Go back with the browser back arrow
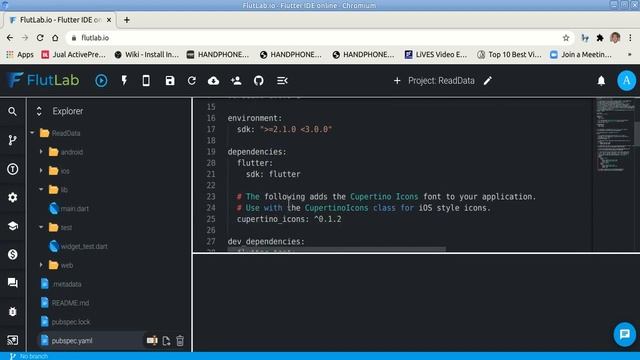Image resolution: width=640 pixels, height=360 pixels. [10, 38]
